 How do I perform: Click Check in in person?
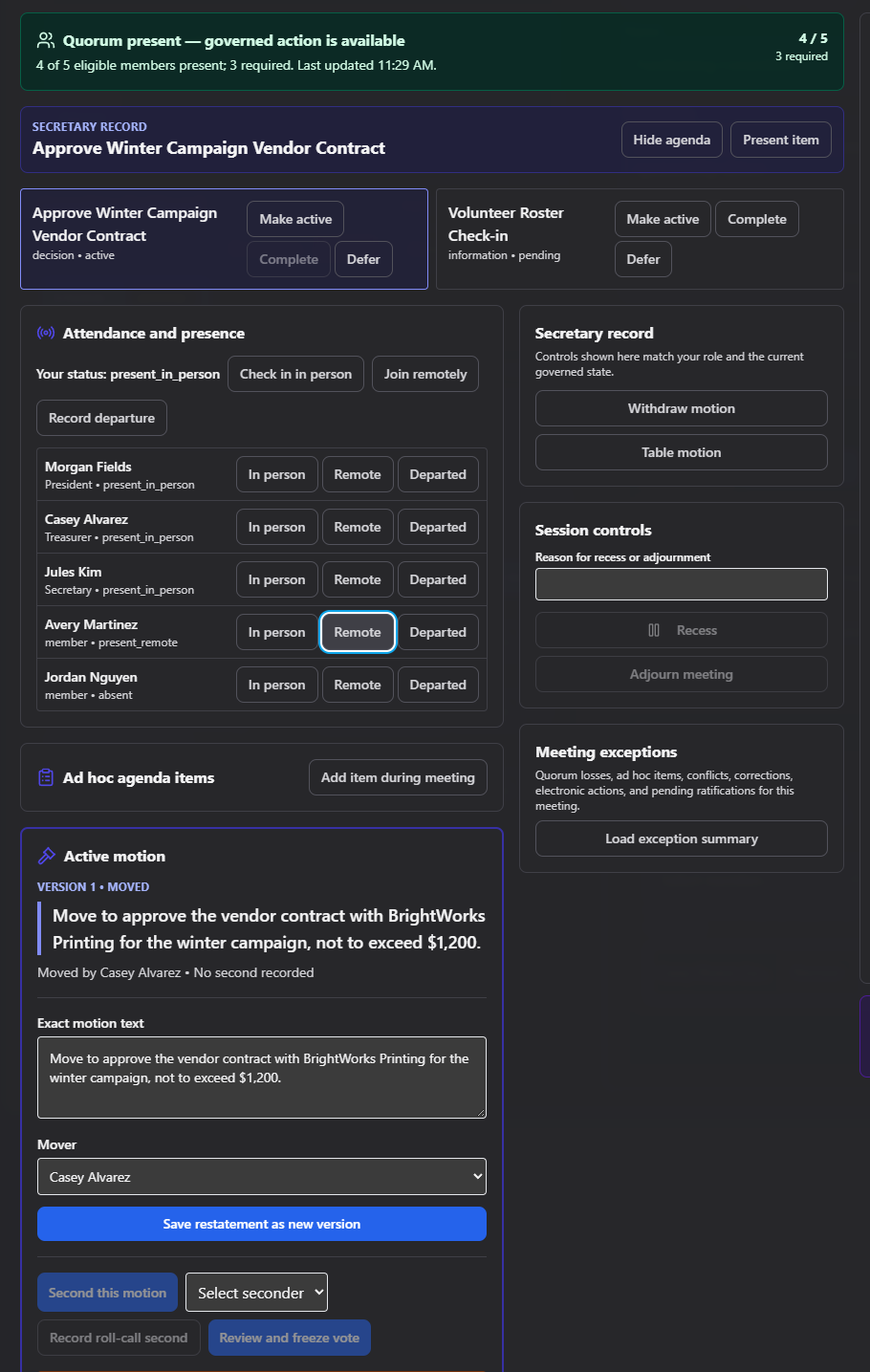[x=295, y=374]
